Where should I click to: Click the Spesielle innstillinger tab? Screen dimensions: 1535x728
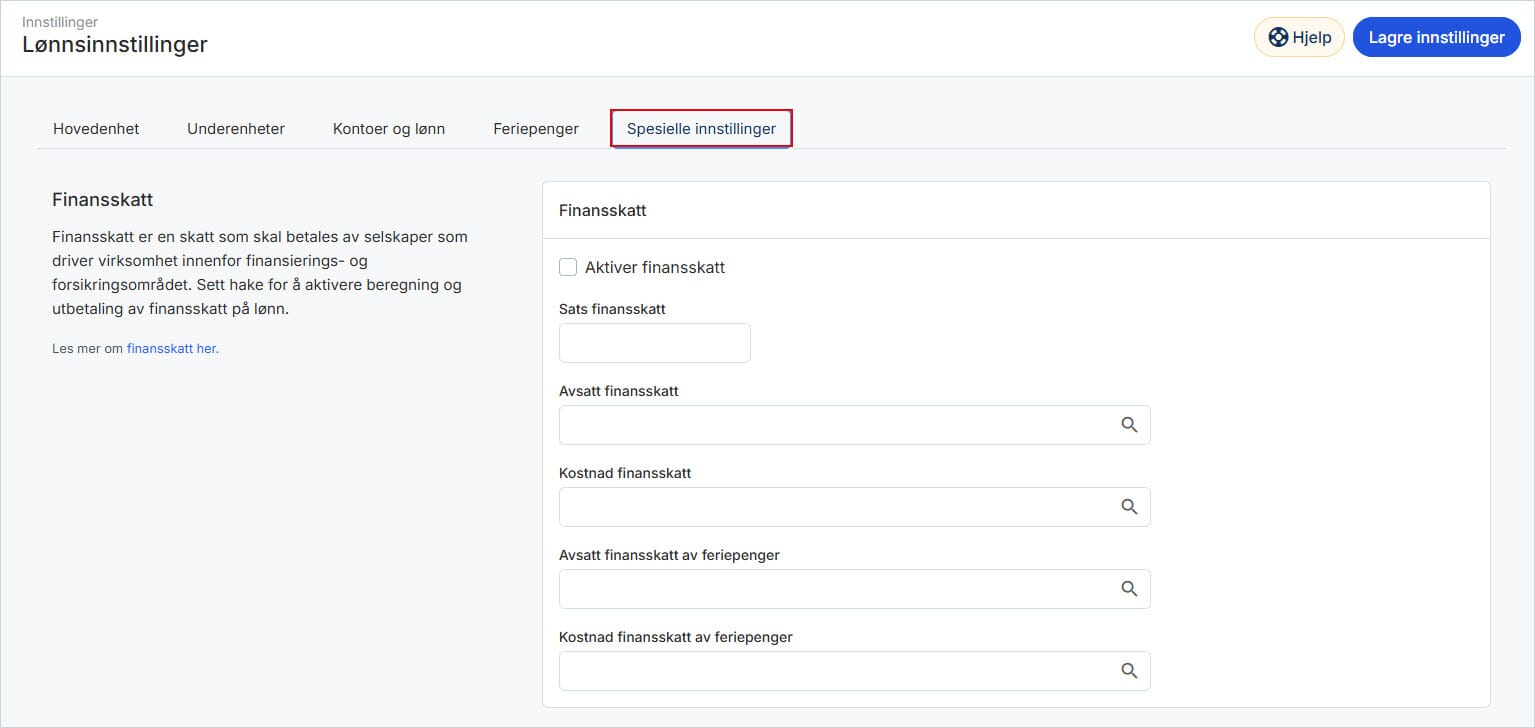pyautogui.click(x=701, y=129)
